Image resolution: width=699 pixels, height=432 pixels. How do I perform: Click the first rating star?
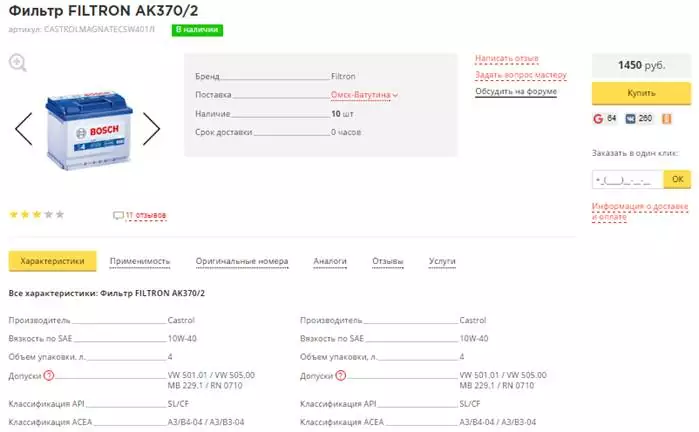point(14,214)
